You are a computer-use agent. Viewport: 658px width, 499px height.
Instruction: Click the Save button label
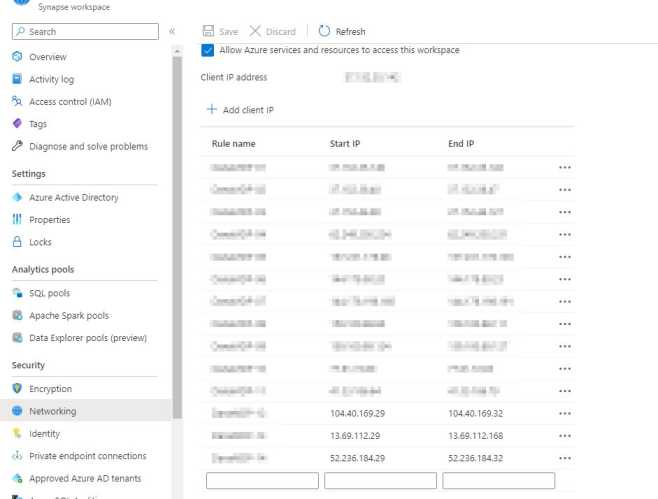tap(228, 31)
